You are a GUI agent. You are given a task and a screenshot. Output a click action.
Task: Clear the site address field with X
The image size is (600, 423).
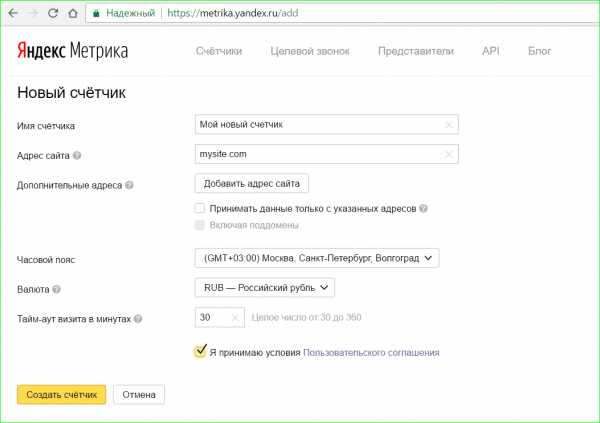click(449, 155)
